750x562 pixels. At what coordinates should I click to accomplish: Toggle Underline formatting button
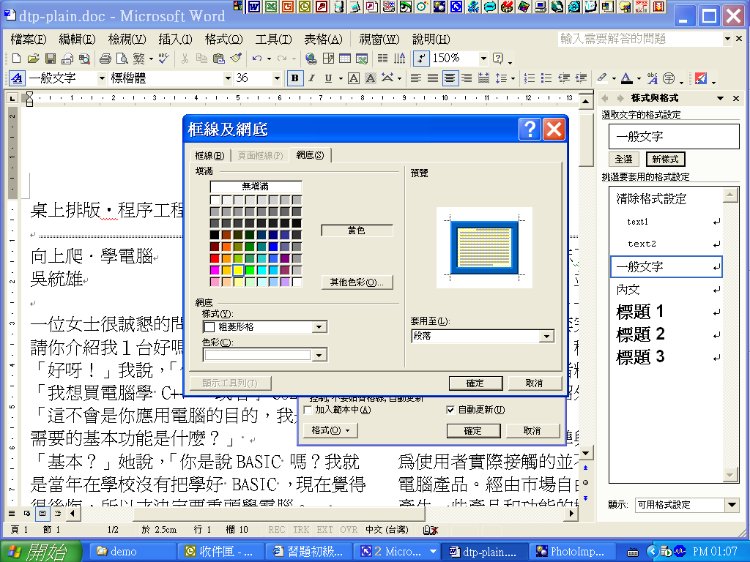click(x=328, y=78)
